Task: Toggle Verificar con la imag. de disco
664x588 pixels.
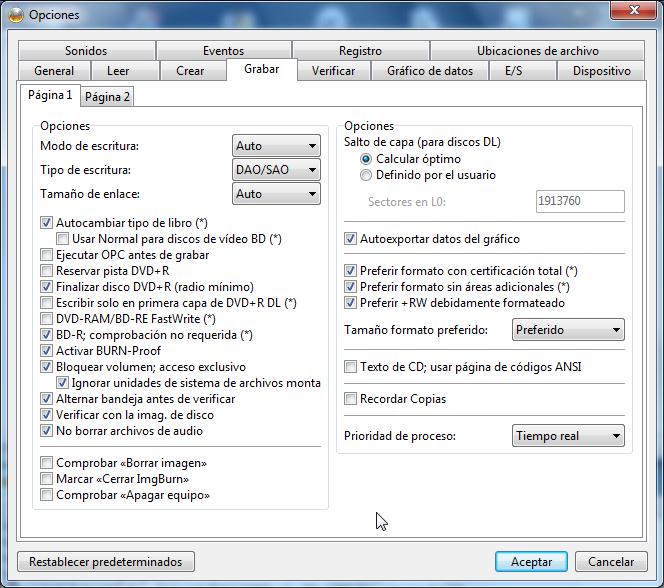Action: [46, 415]
